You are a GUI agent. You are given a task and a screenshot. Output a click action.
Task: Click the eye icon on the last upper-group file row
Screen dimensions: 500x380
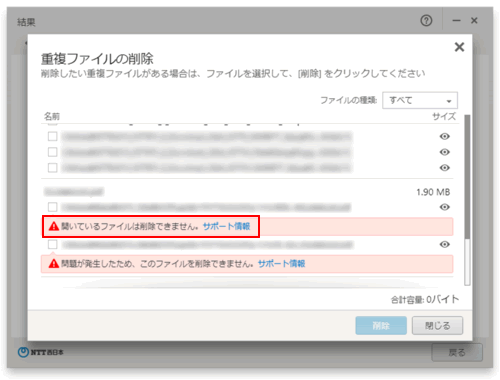point(444,167)
